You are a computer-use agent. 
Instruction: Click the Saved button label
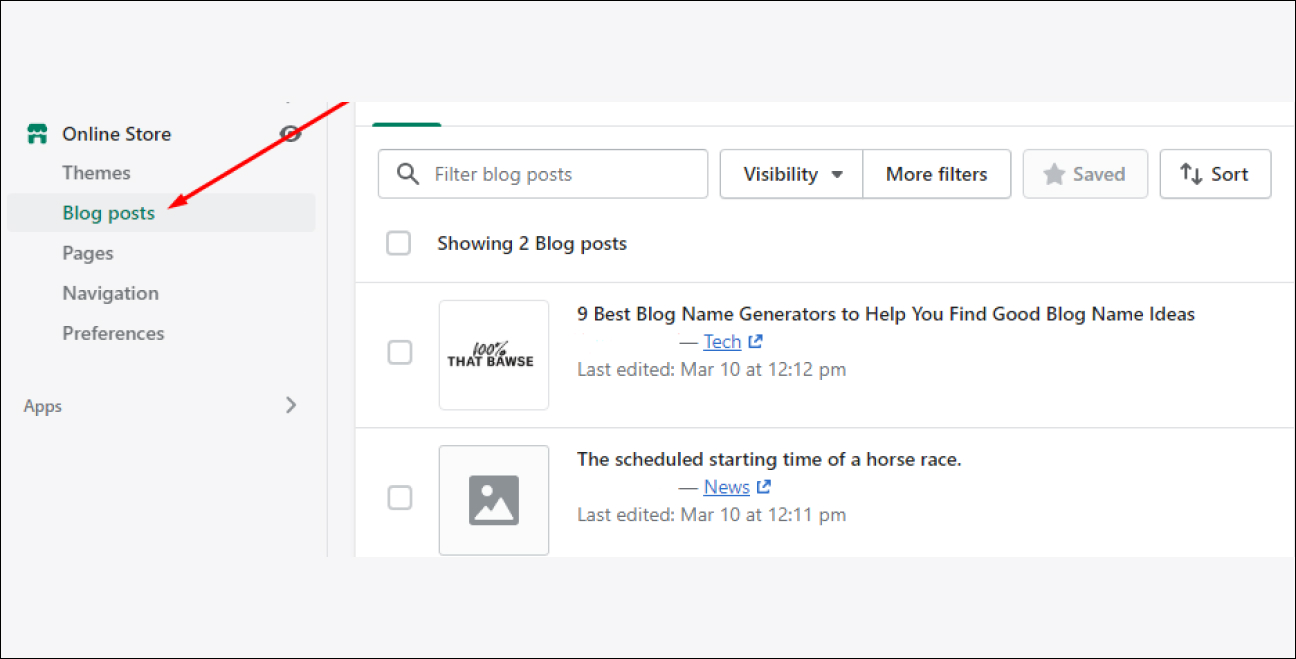(1099, 174)
